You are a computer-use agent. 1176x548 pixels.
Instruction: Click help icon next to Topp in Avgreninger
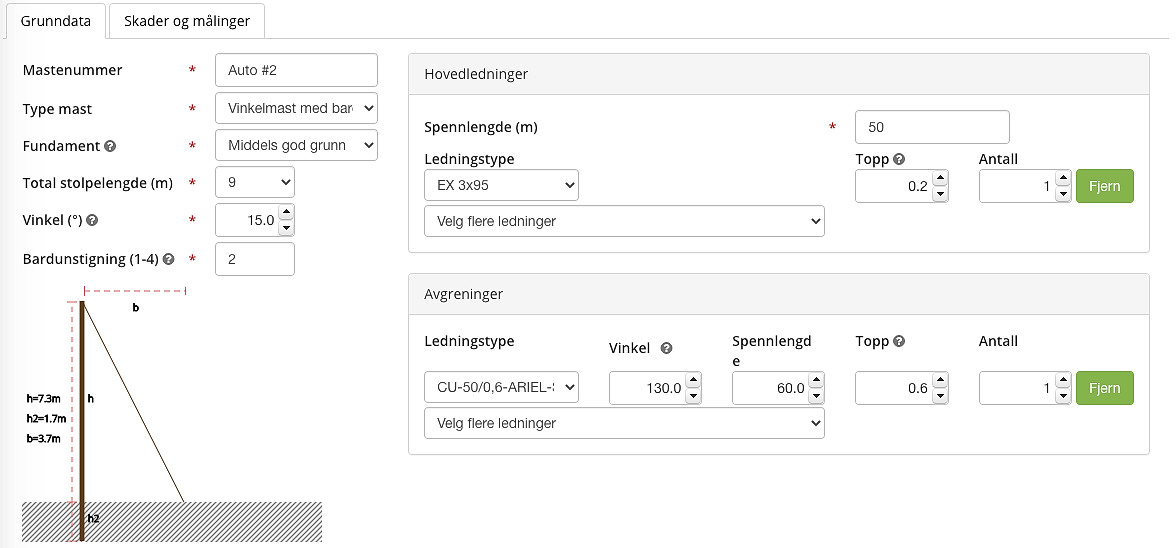tap(899, 341)
